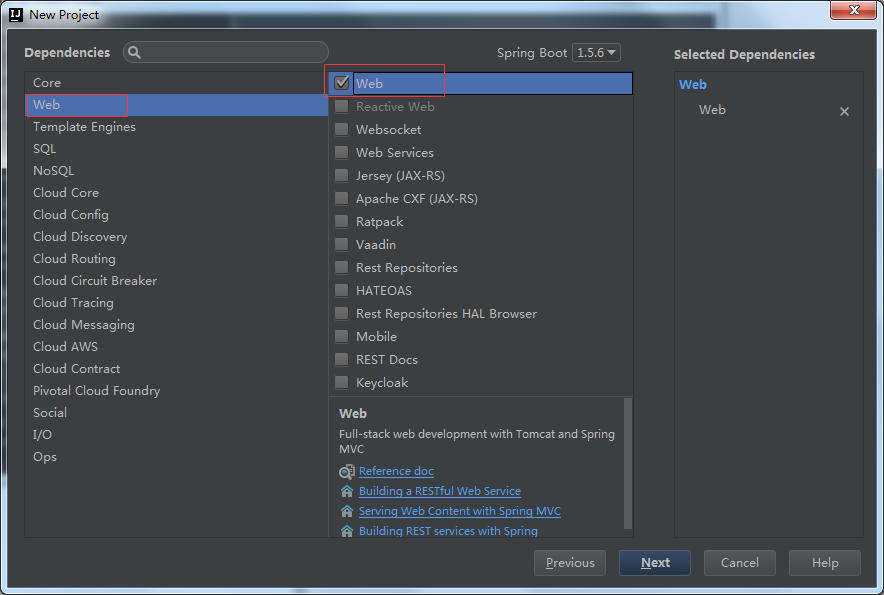
Task: Select Web entry in Selected Dependencies
Action: pyautogui.click(x=712, y=110)
